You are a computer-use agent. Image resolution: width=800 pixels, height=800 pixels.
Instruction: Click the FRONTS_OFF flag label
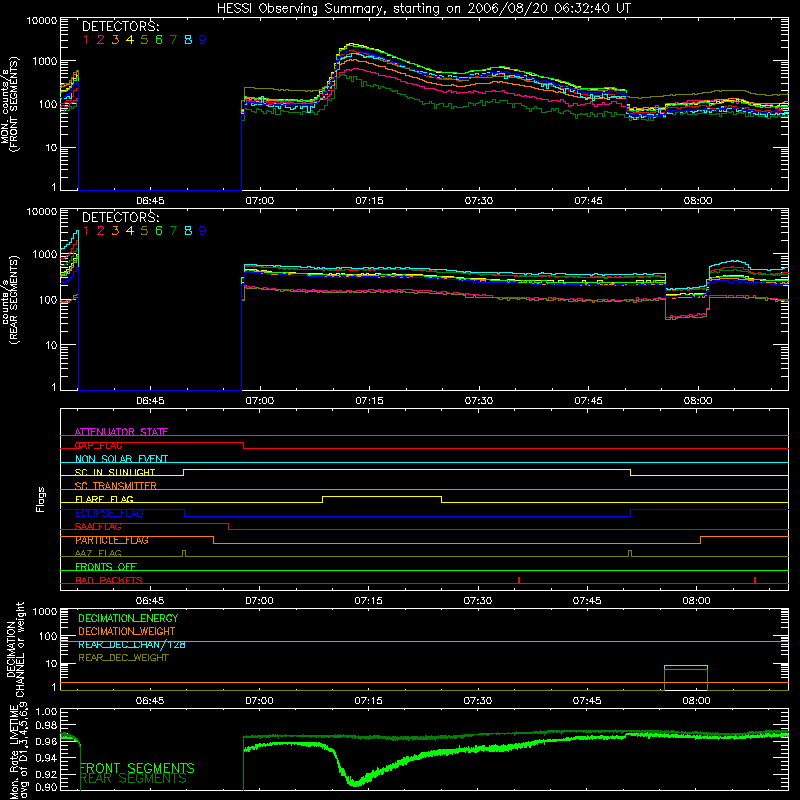[106, 566]
